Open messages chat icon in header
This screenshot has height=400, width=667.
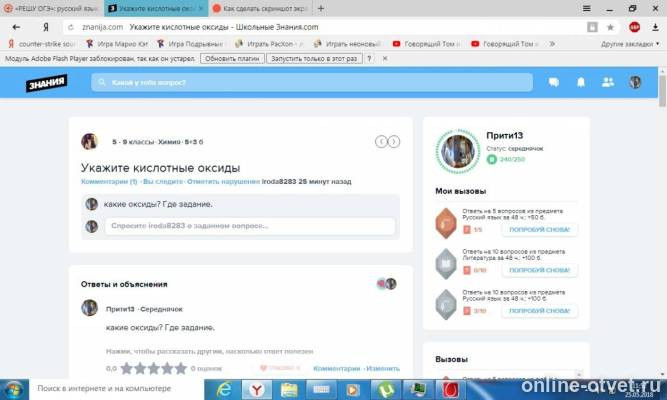(x=553, y=82)
